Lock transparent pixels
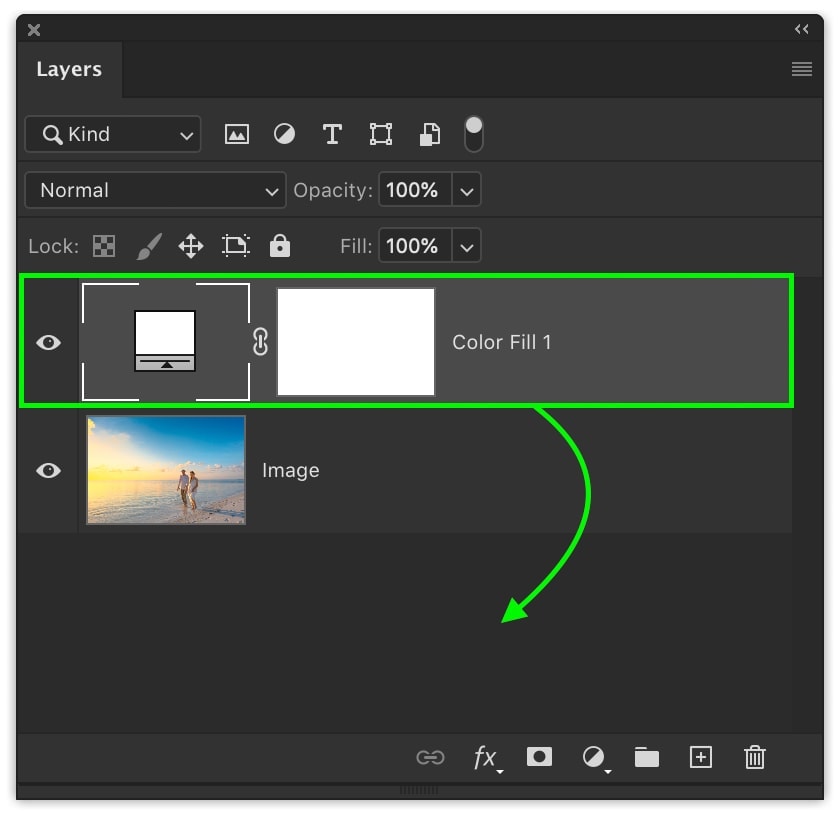This screenshot has height=816, width=838. click(x=104, y=245)
